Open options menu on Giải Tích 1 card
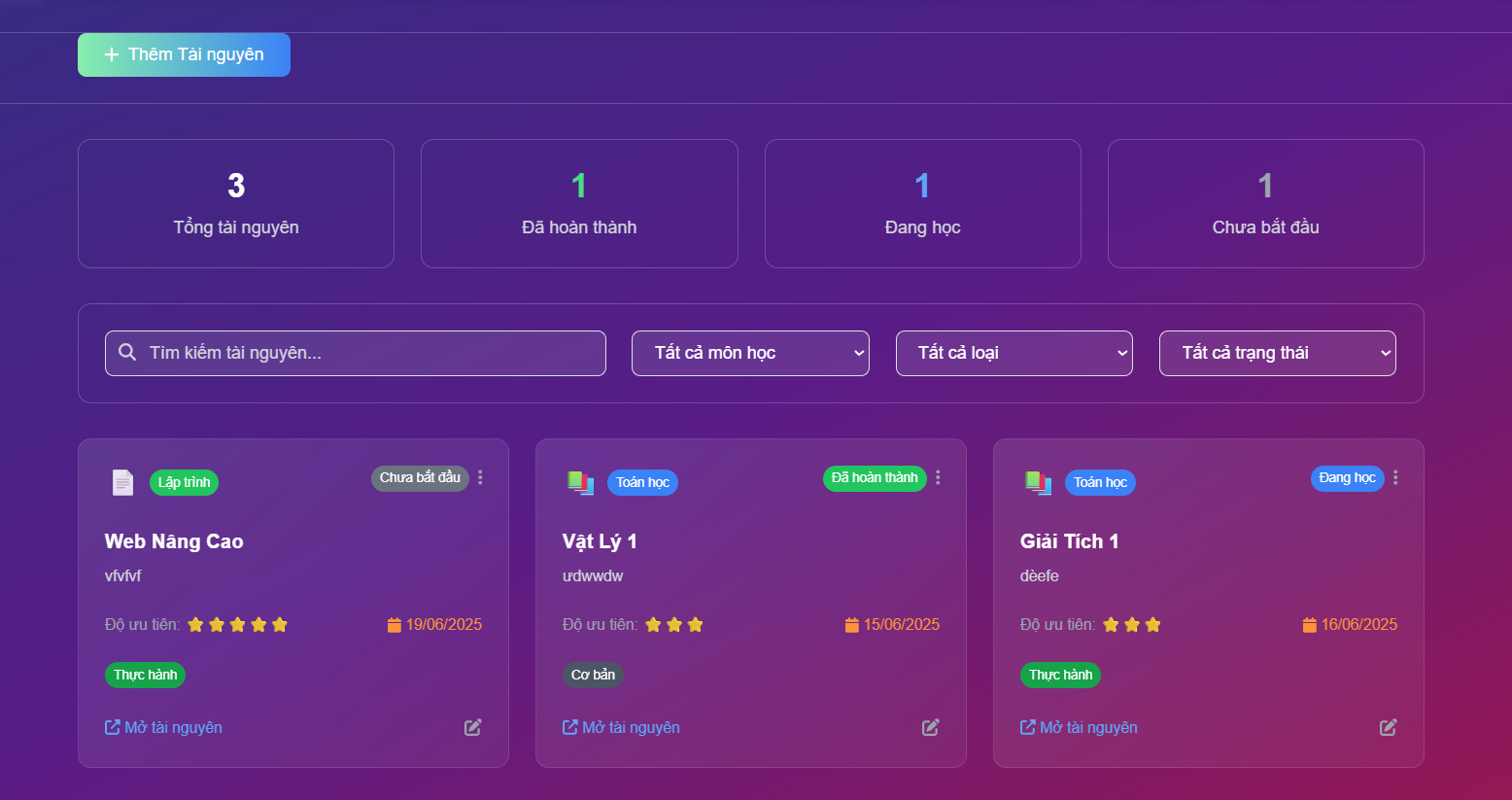 [x=1395, y=477]
